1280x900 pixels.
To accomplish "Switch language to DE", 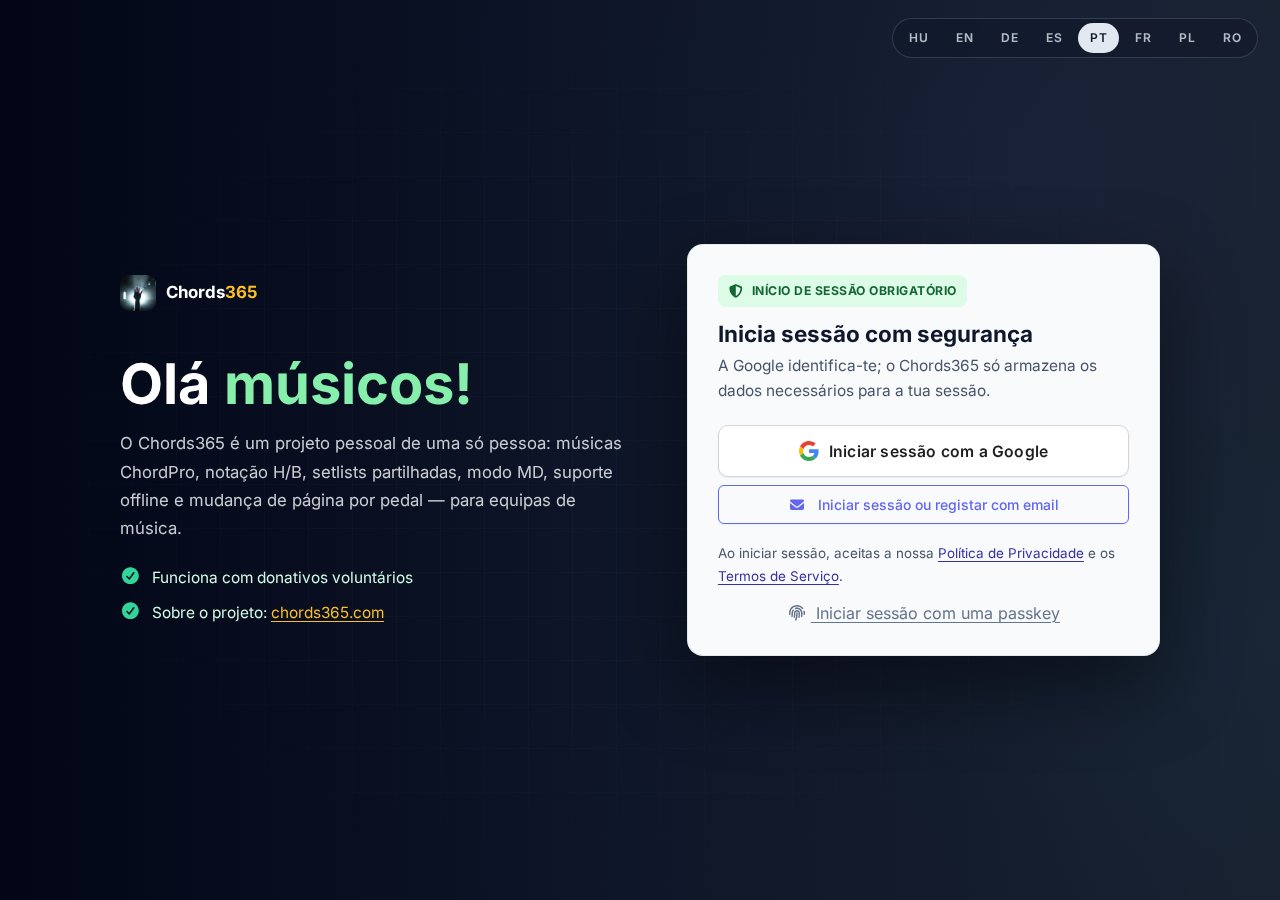I will pos(1009,38).
